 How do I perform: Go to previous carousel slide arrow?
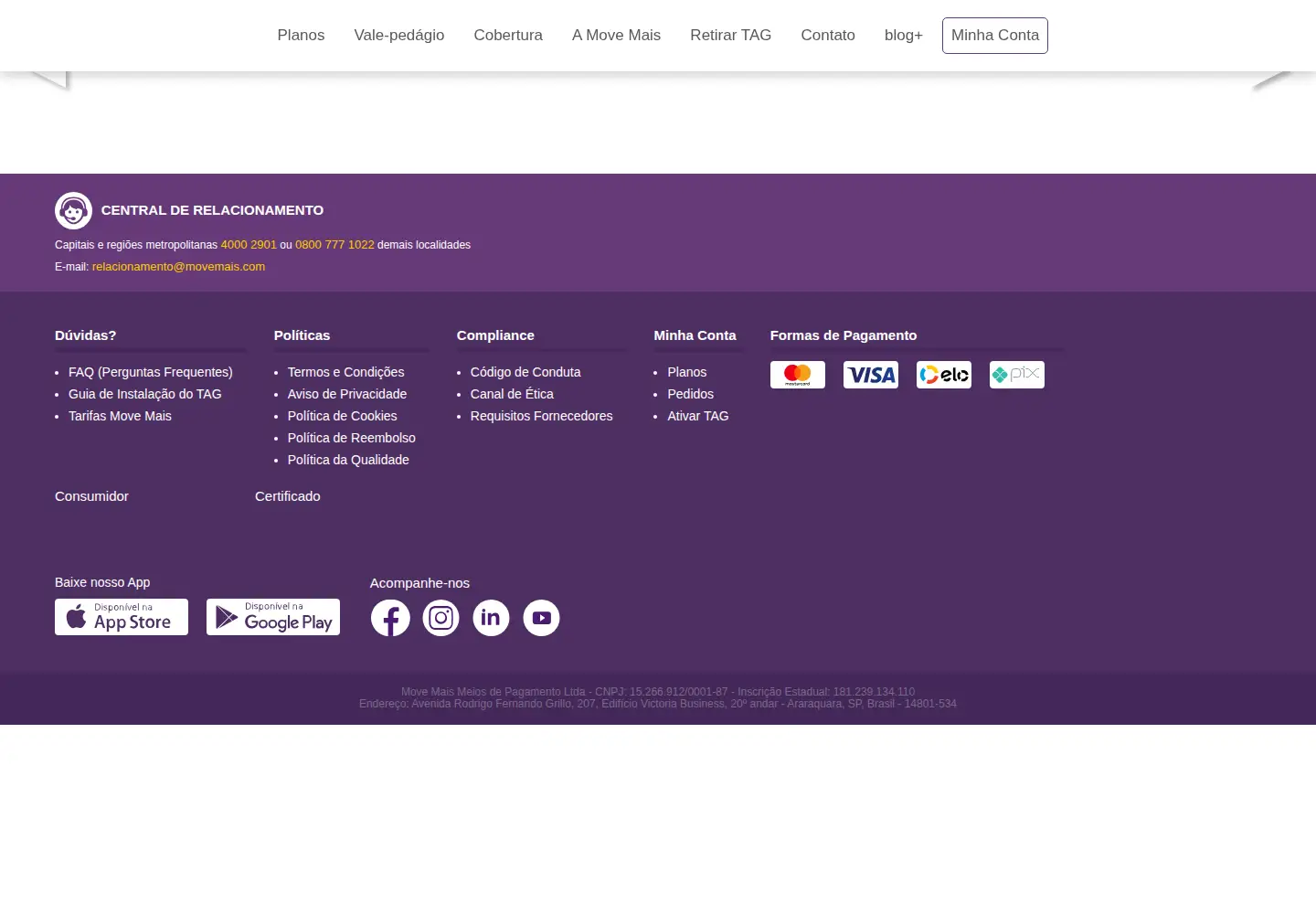[x=50, y=80]
